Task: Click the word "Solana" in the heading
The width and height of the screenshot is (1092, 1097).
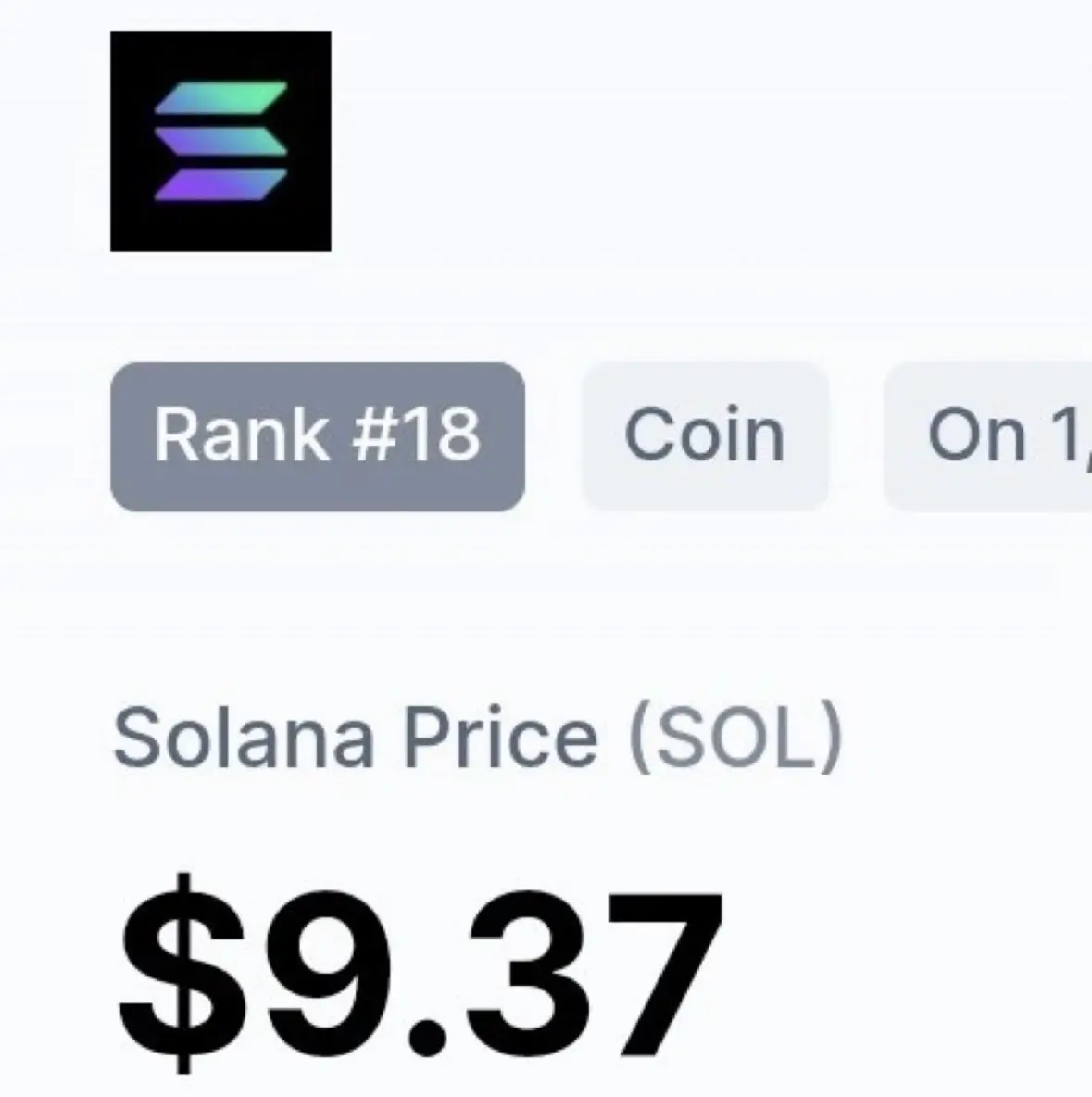Action: (244, 738)
